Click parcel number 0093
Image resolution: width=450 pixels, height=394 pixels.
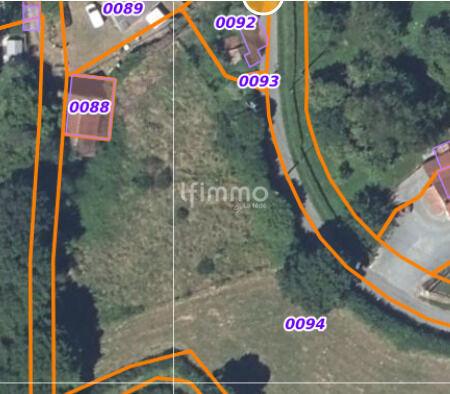coord(259,81)
